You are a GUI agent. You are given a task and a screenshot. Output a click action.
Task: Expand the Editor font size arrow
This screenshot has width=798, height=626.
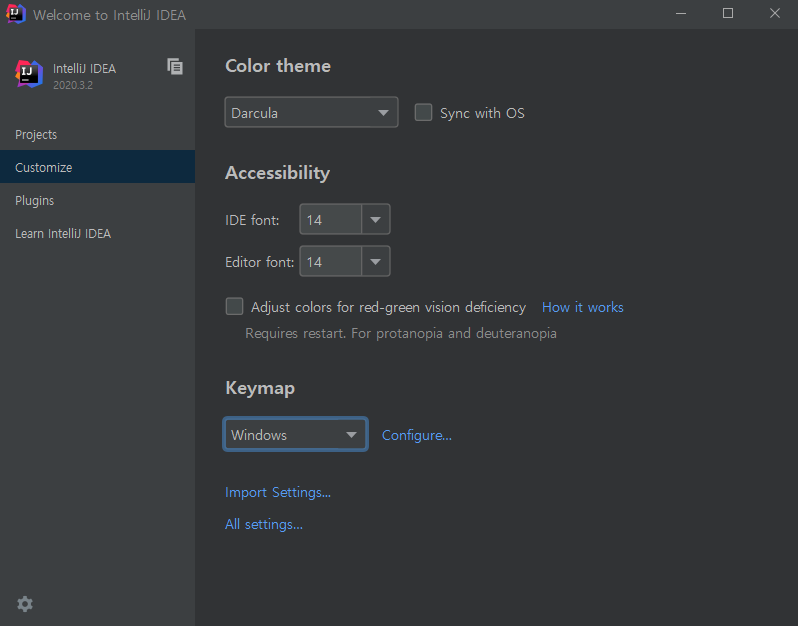tap(376, 262)
